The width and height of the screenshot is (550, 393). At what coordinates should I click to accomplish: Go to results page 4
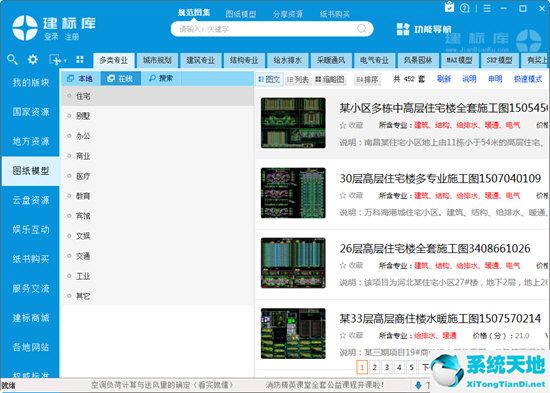tap(399, 368)
